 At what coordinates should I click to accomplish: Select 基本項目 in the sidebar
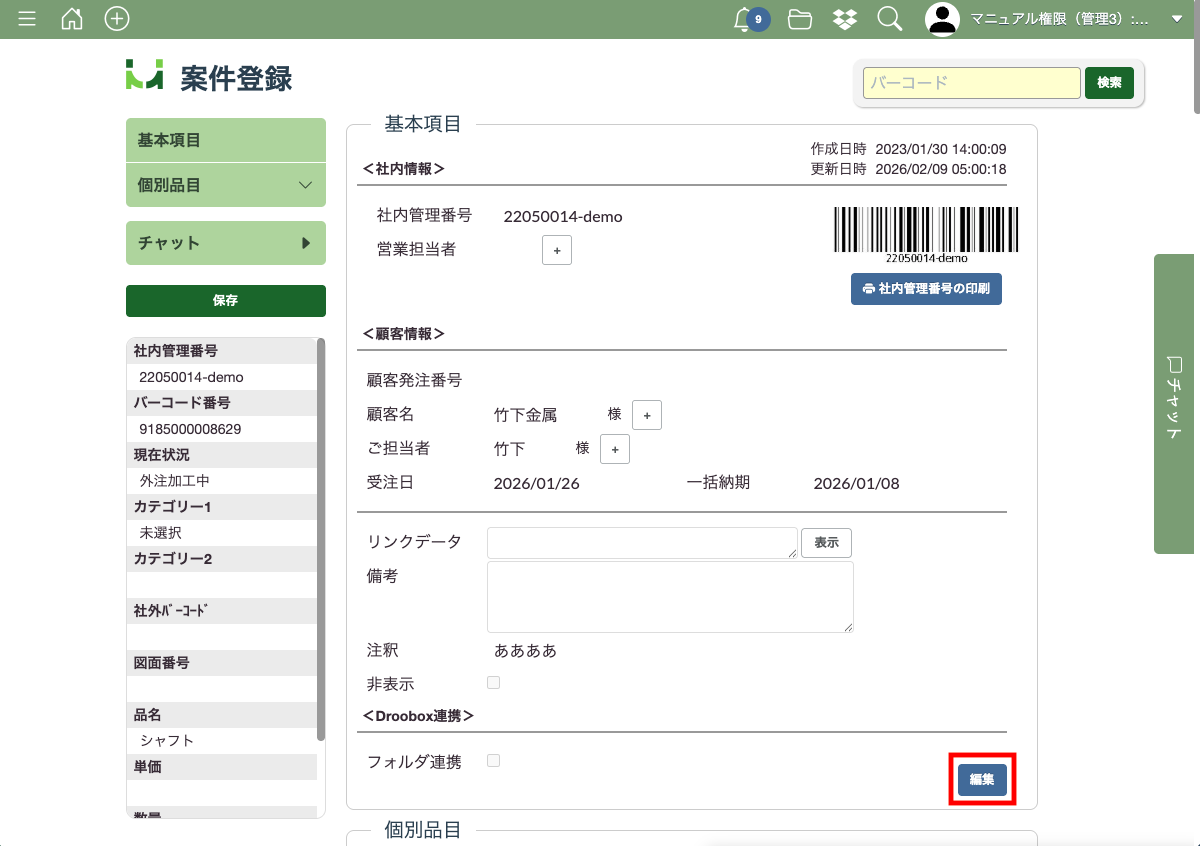(x=226, y=140)
